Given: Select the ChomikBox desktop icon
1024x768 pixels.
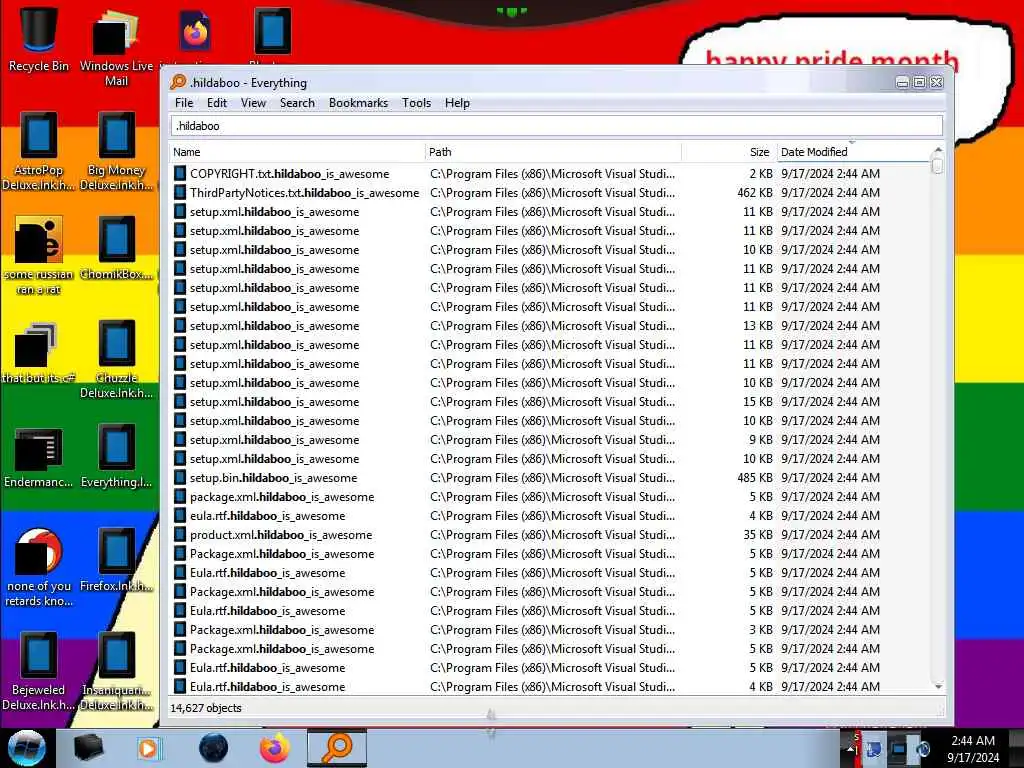Looking at the screenshot, I should [x=116, y=248].
